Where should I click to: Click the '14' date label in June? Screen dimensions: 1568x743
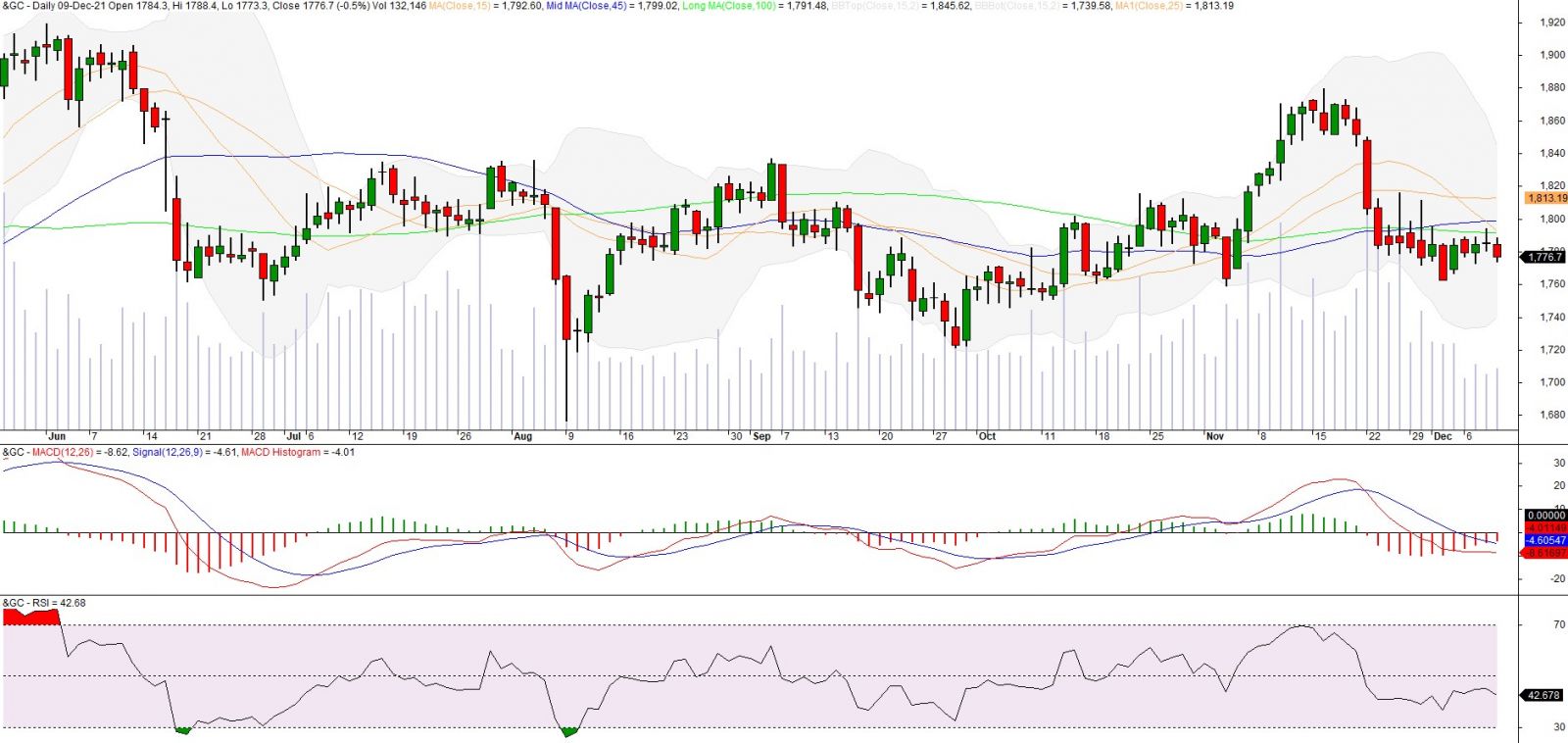tap(151, 436)
